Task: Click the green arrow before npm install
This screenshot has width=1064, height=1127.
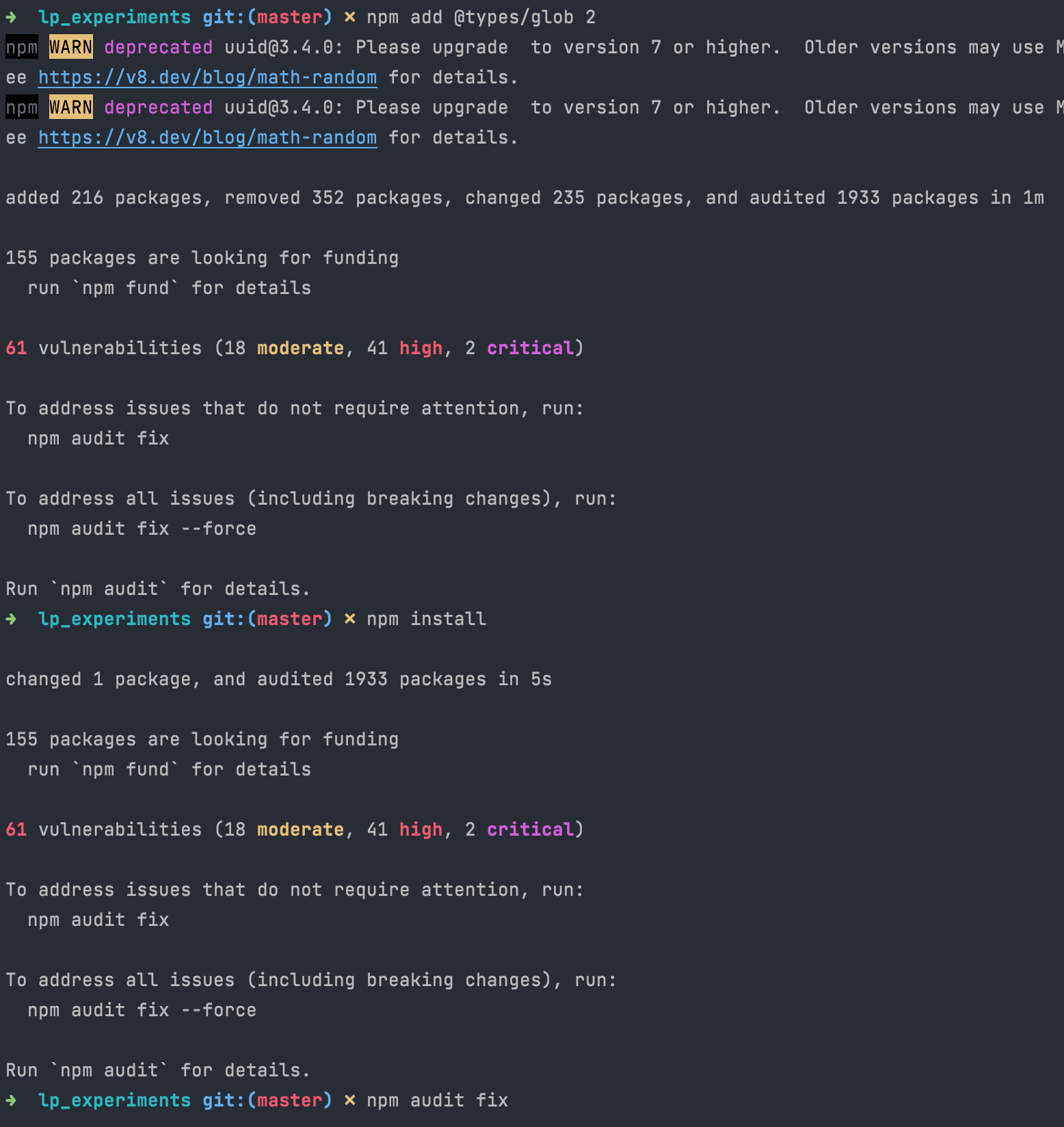Action: point(12,619)
